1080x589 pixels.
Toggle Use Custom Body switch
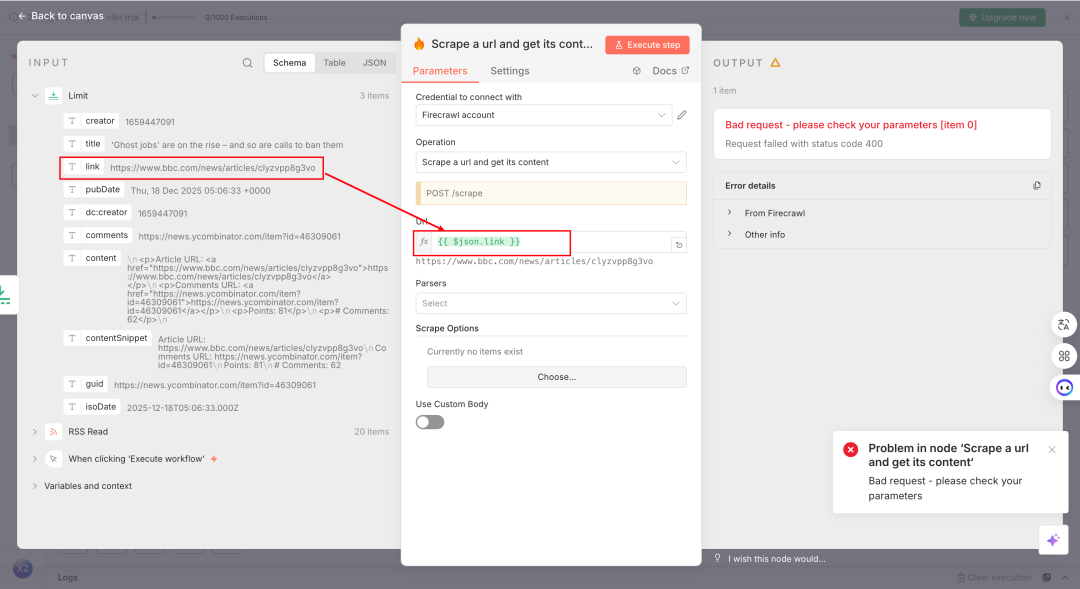point(430,422)
